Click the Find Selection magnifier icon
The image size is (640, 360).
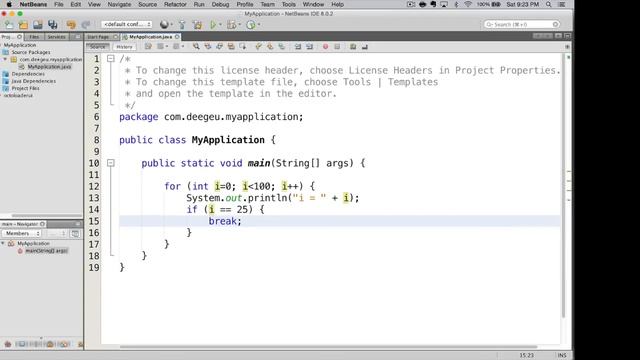pyautogui.click(x=196, y=47)
